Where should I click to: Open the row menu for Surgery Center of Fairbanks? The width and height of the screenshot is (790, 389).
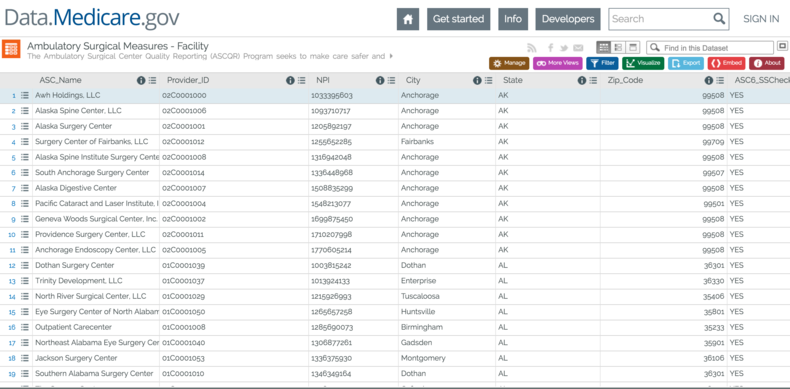25,142
